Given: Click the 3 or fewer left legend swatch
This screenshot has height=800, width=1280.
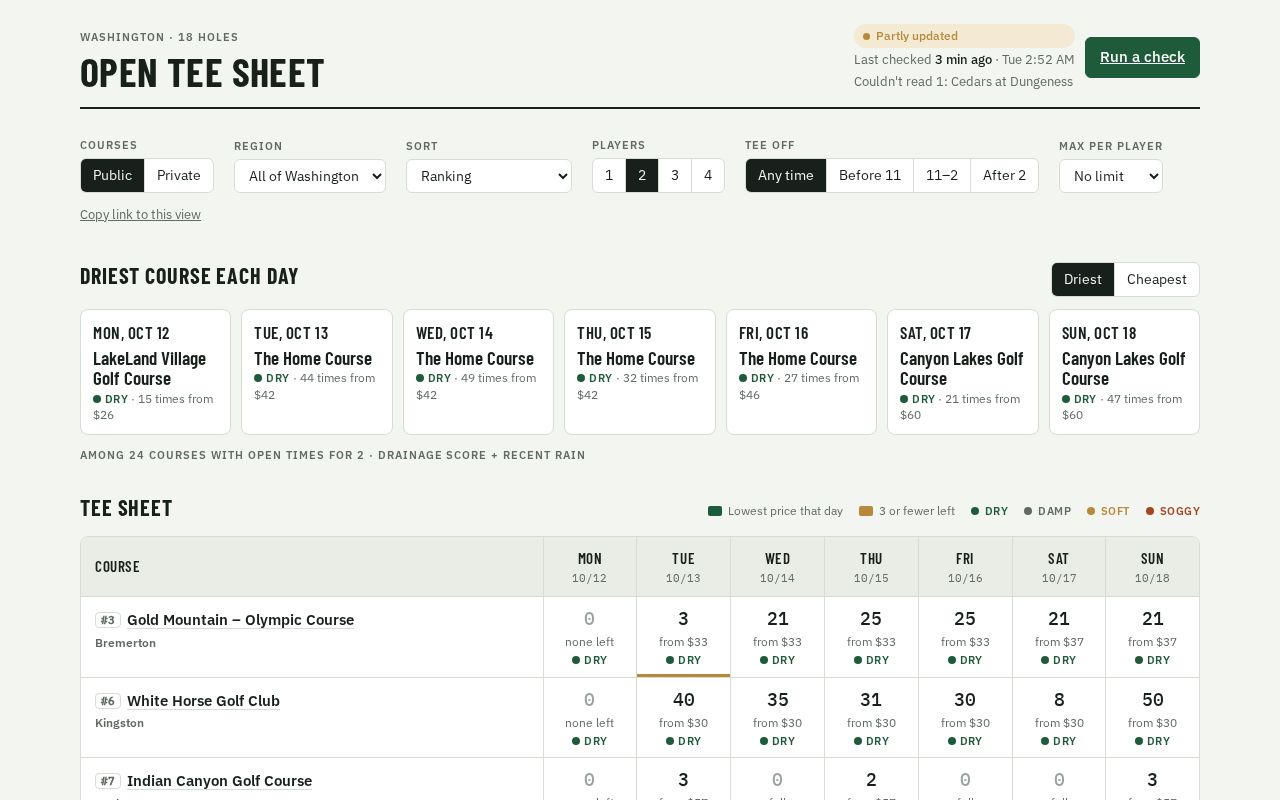Looking at the screenshot, I should click(866, 511).
